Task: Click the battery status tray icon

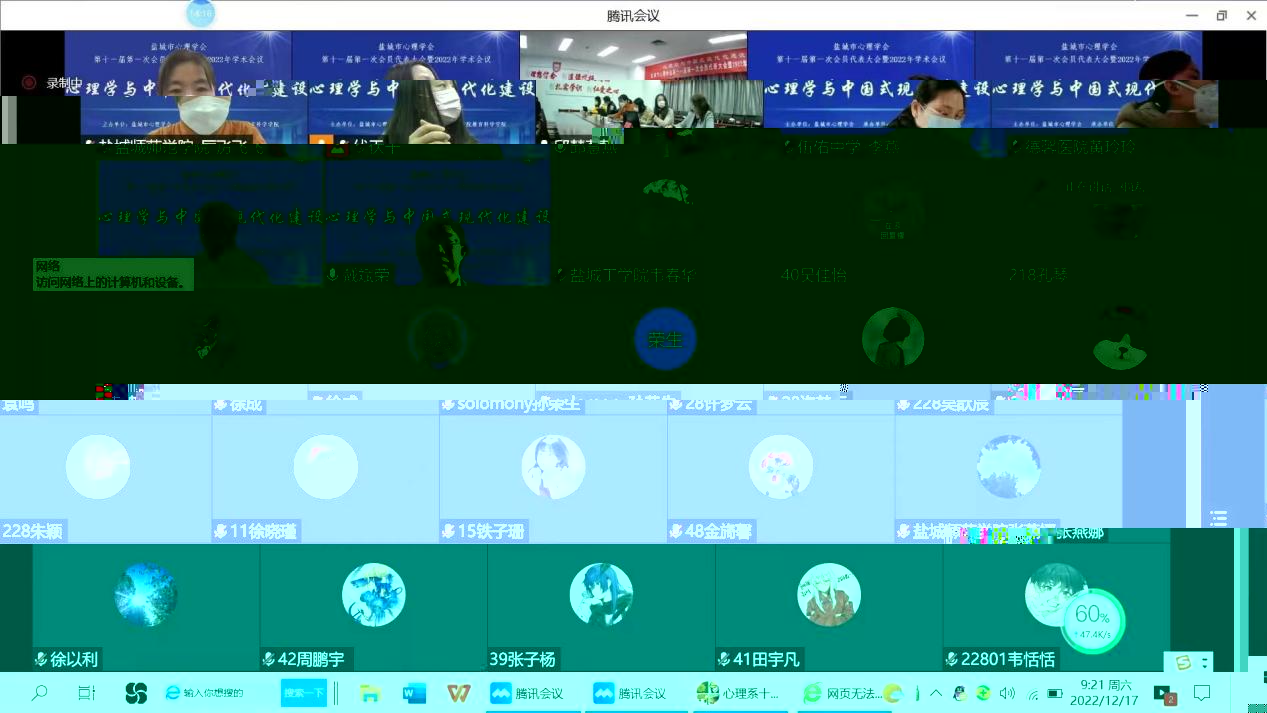Action: pos(1054,693)
